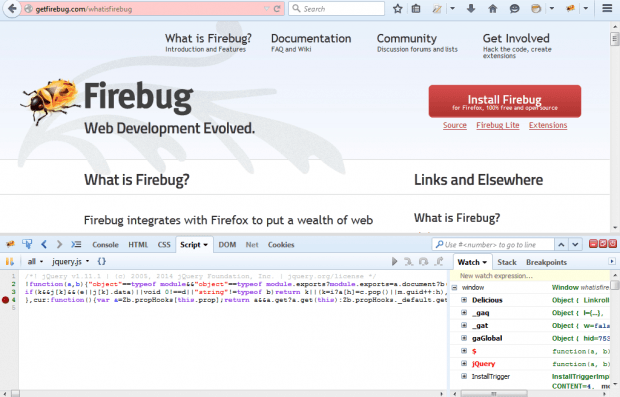Jump to previous search match arrow
620x397 pixels.
pyautogui.click(x=561, y=245)
